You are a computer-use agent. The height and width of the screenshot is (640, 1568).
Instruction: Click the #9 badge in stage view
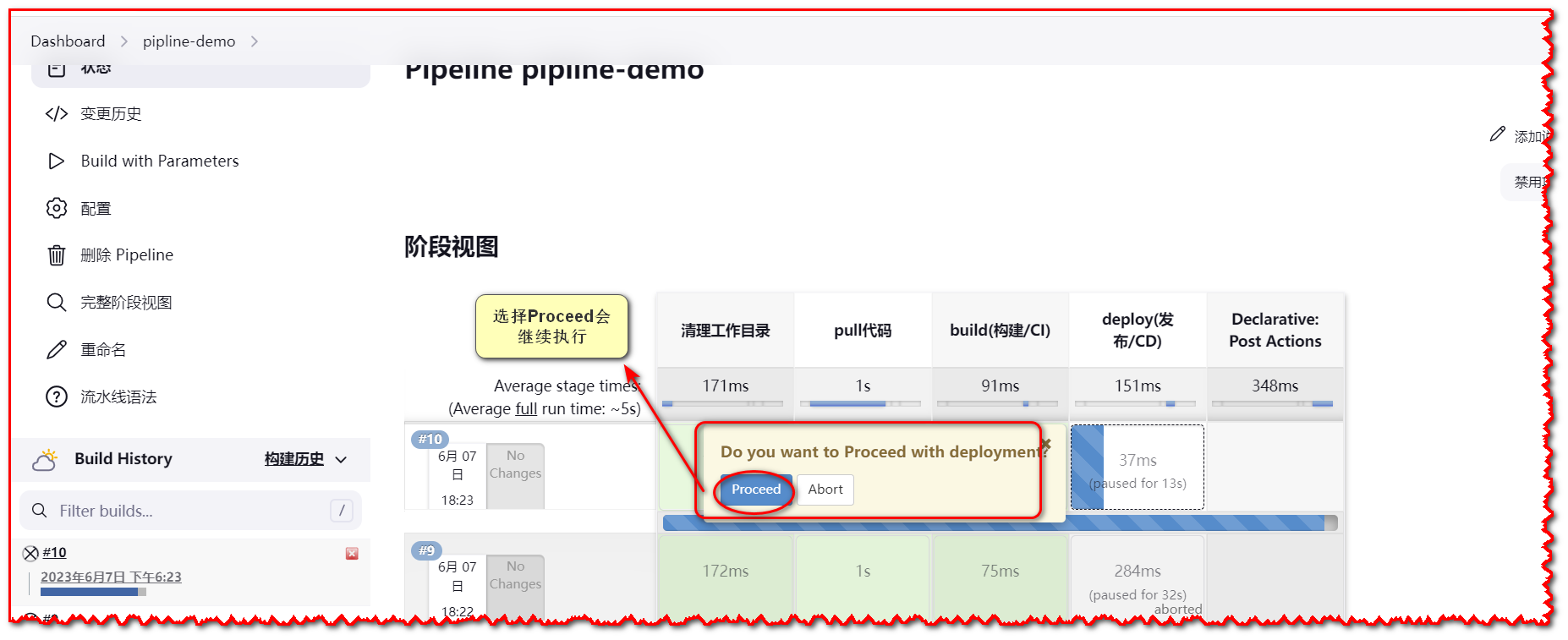click(427, 550)
